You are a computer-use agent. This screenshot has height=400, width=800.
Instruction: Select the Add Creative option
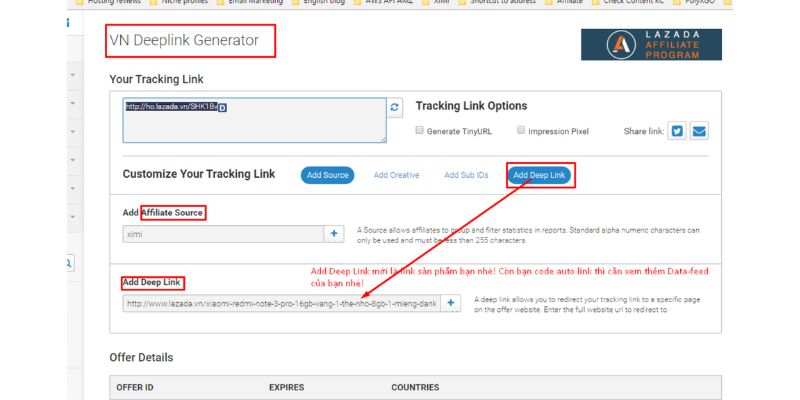click(x=396, y=175)
